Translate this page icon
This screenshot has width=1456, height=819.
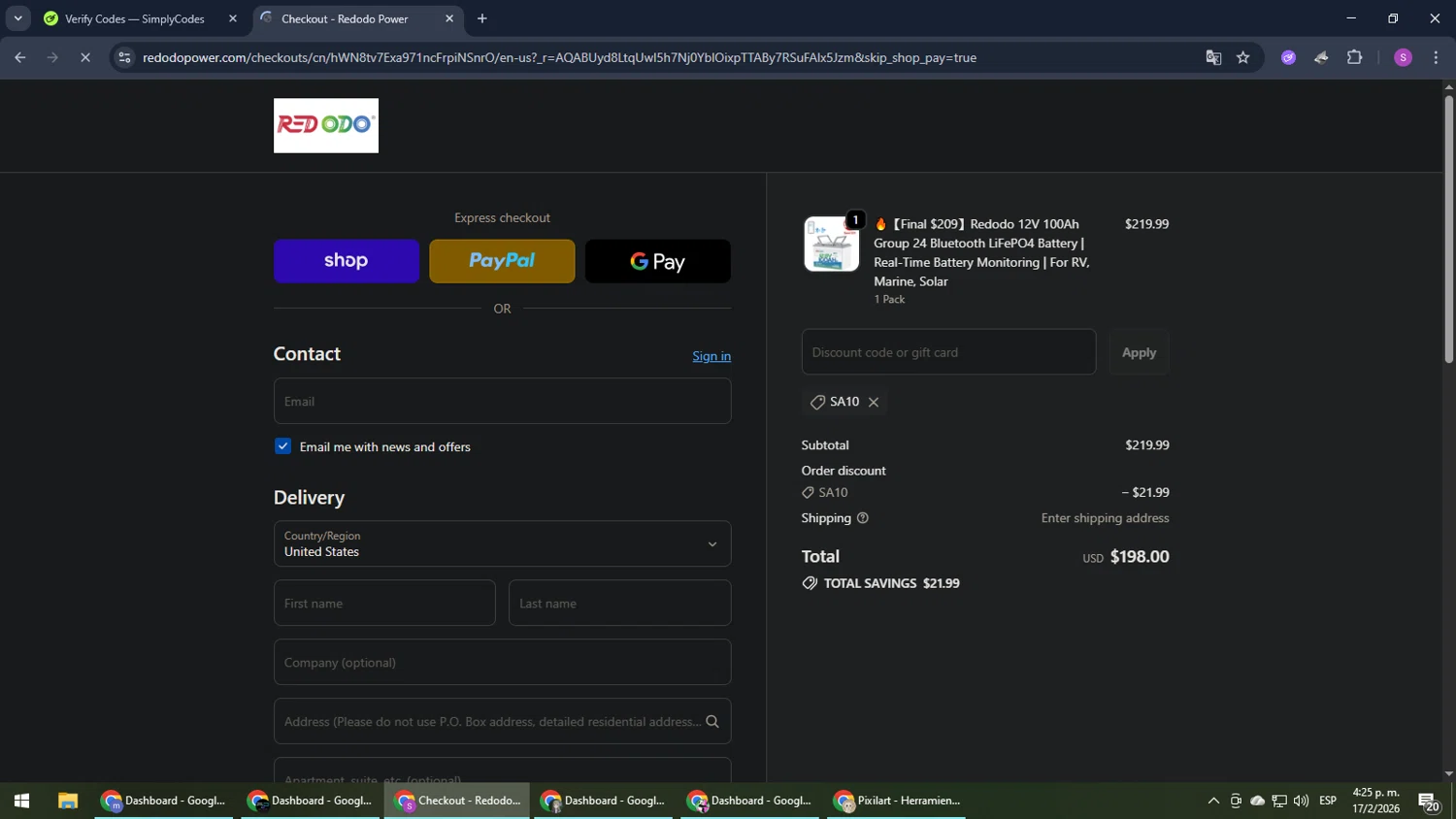coord(1213,57)
